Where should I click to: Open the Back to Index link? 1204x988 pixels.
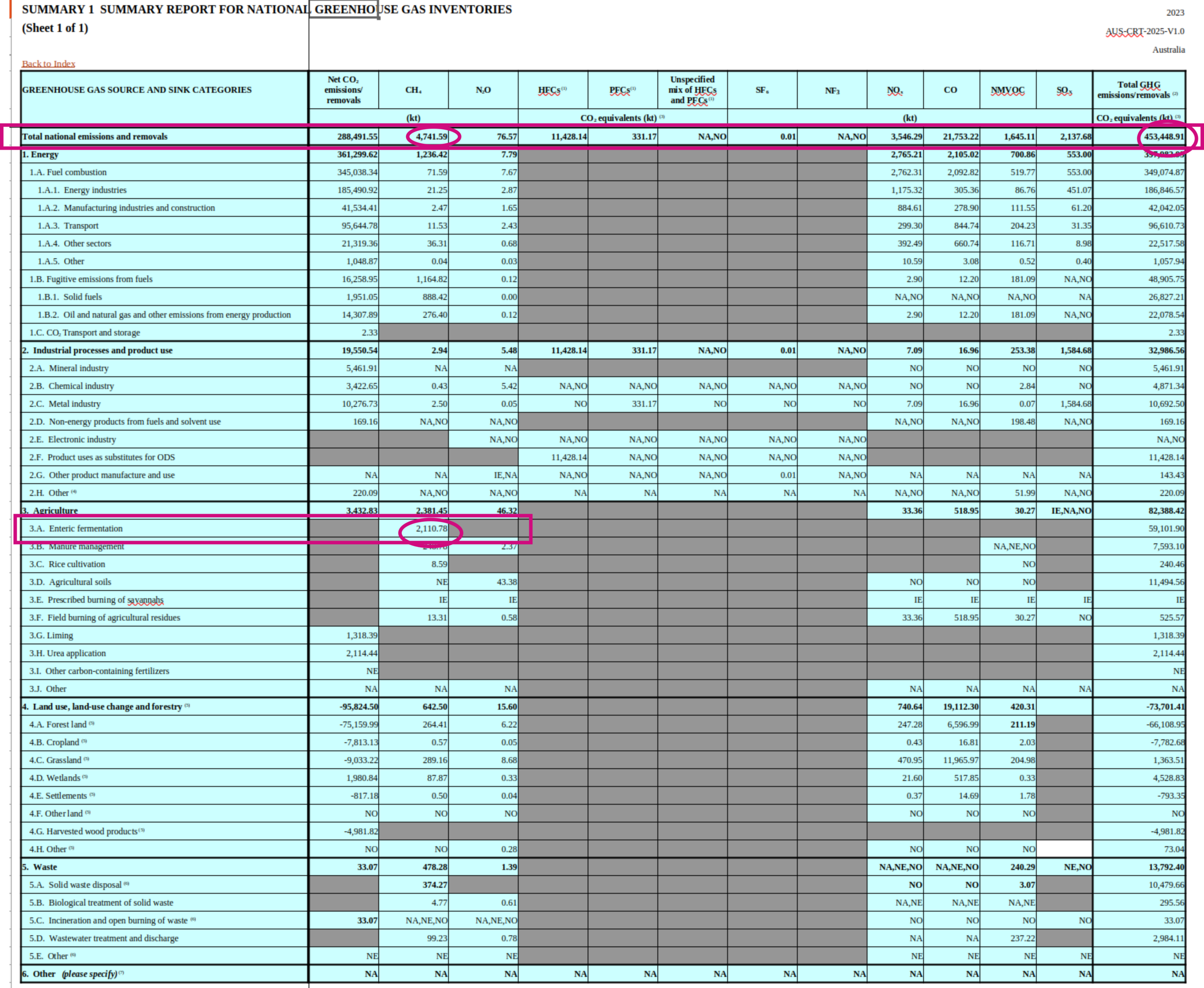click(48, 64)
